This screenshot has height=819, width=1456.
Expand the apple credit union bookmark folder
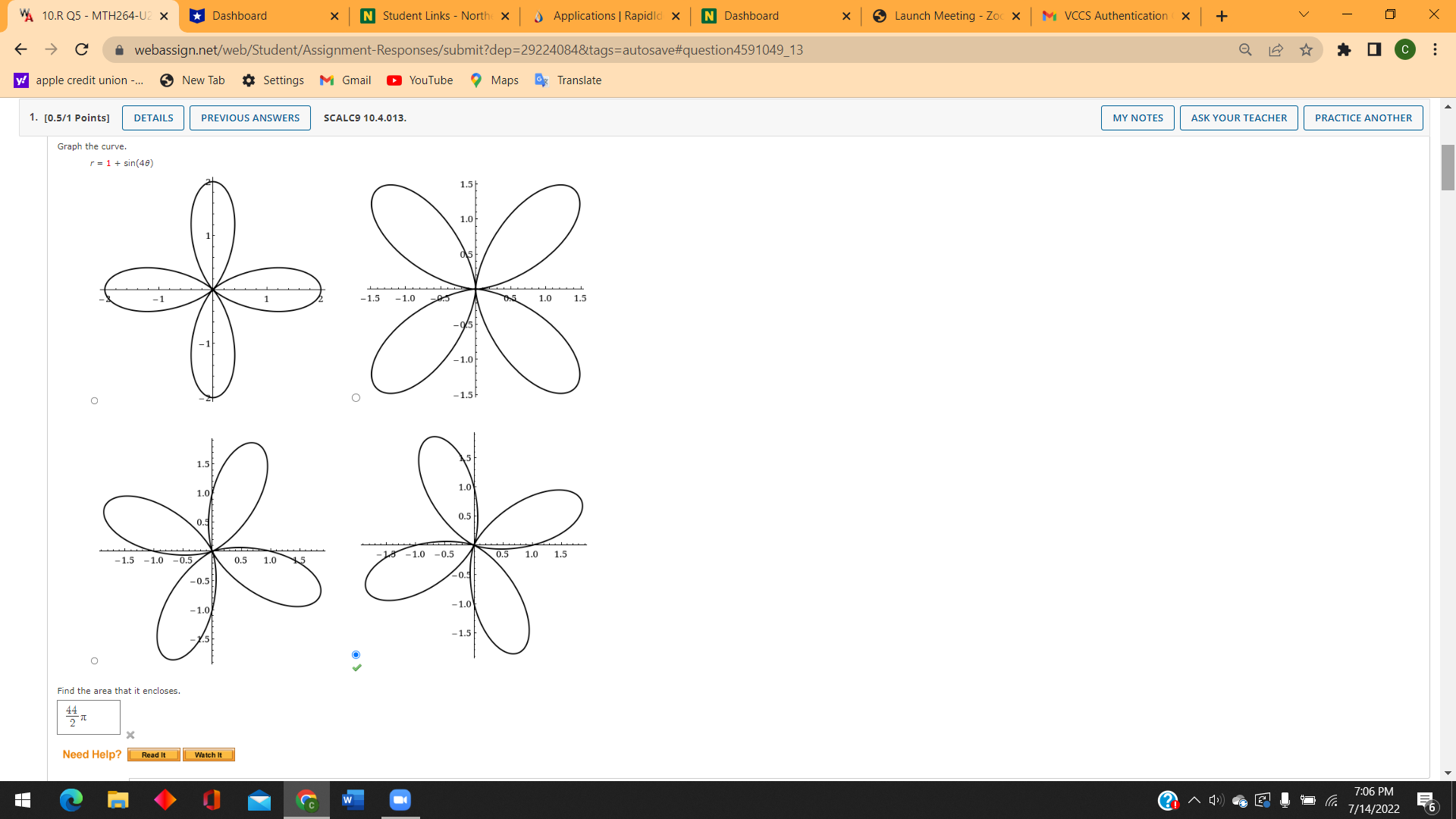pyautogui.click(x=78, y=80)
